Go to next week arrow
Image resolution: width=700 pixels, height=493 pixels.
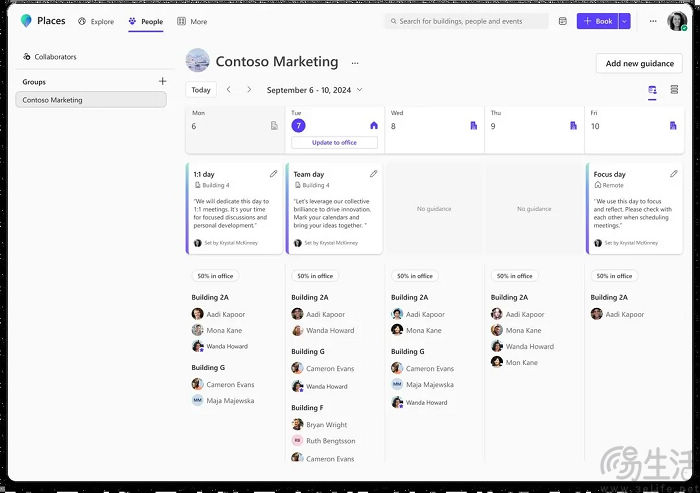(249, 90)
